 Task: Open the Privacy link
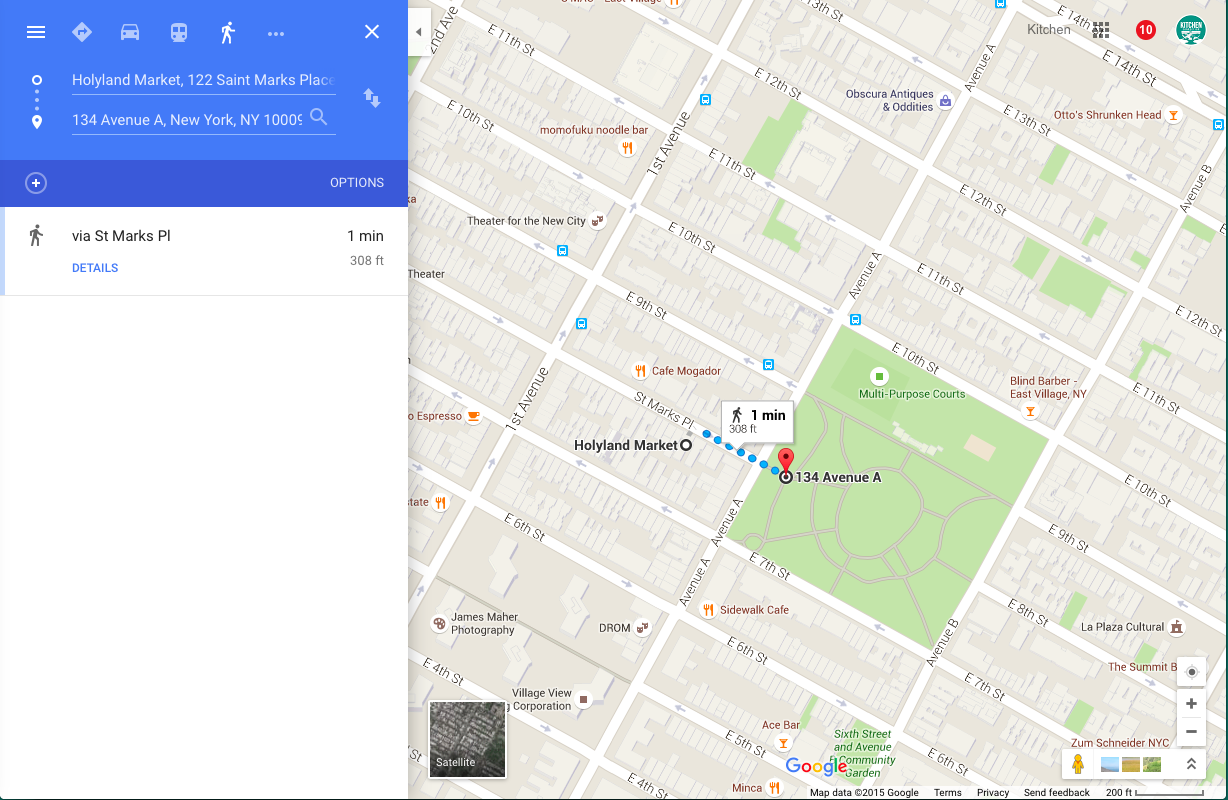click(x=993, y=793)
